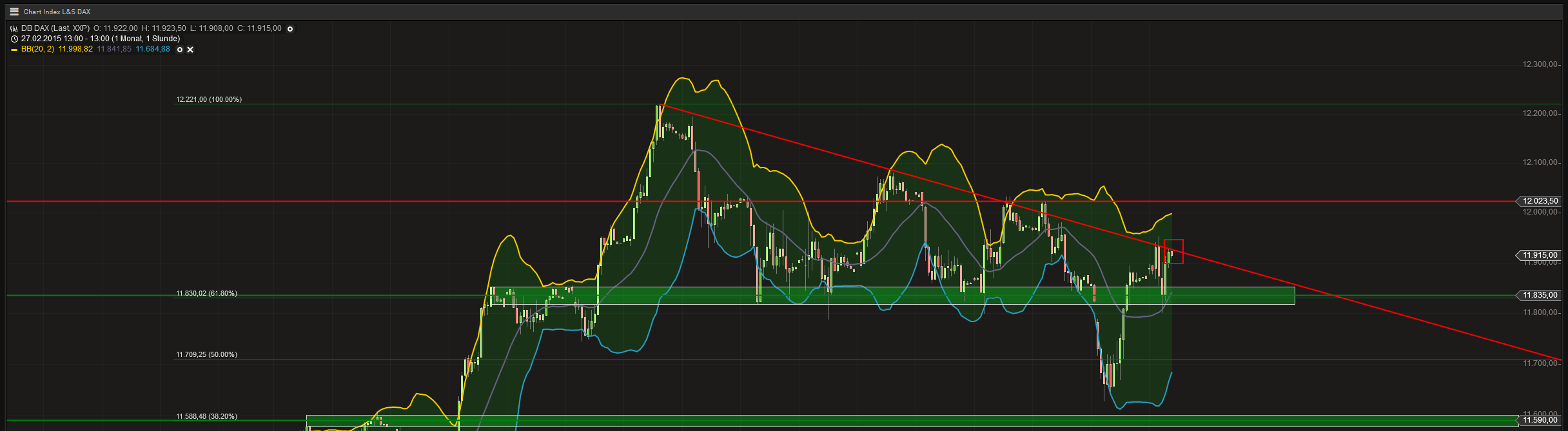Select the DB DAX (Last, XXP) label

(55, 28)
